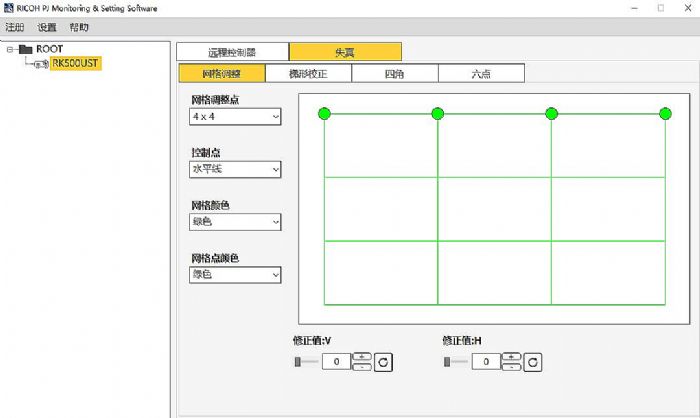Expand the 网格颜色 color dropdown
The image size is (700, 418).
pyautogui.click(x=236, y=222)
